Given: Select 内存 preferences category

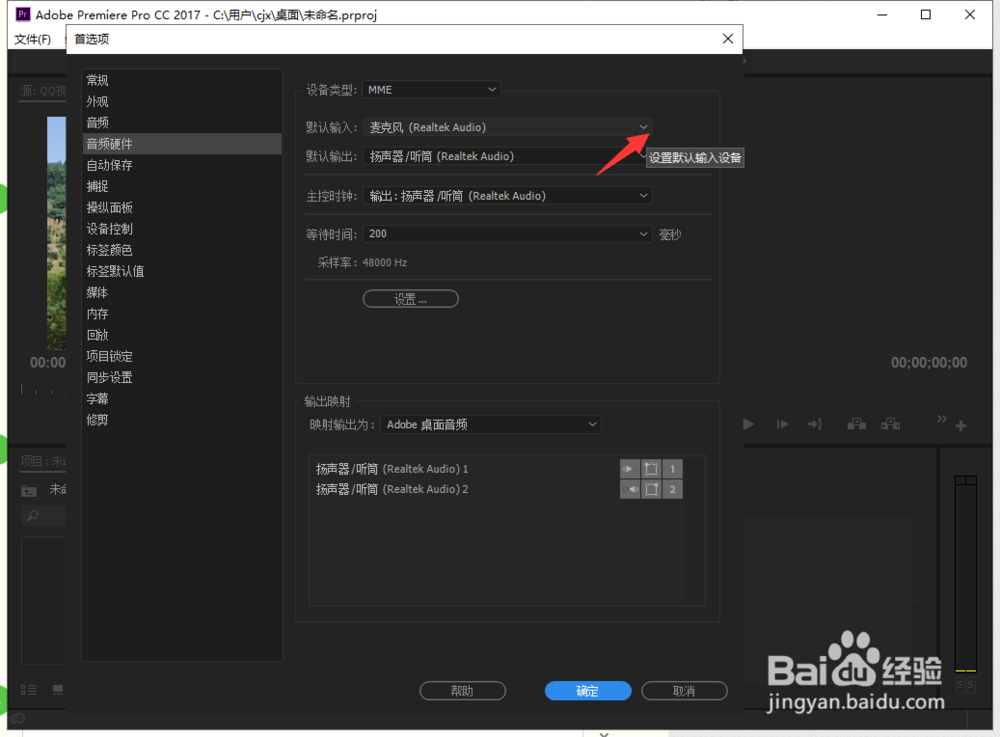Looking at the screenshot, I should (182, 314).
